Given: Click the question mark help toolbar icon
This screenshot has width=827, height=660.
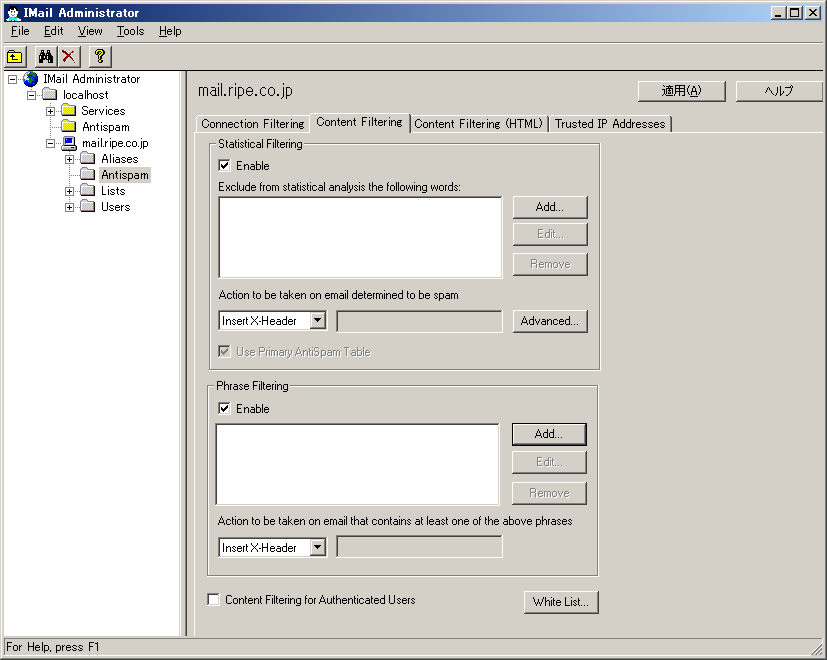Looking at the screenshot, I should (99, 57).
